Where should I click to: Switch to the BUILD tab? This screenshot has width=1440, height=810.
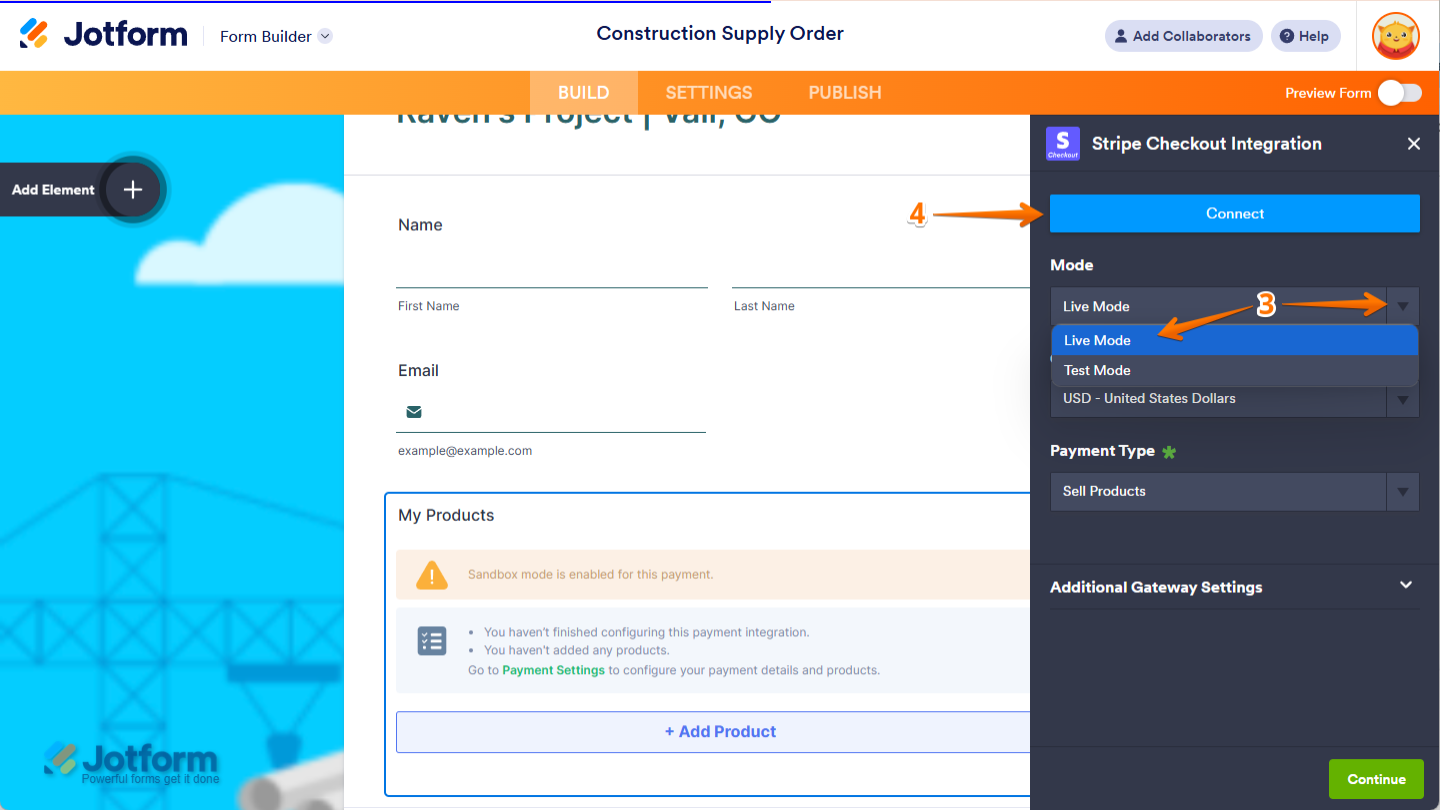click(x=584, y=93)
